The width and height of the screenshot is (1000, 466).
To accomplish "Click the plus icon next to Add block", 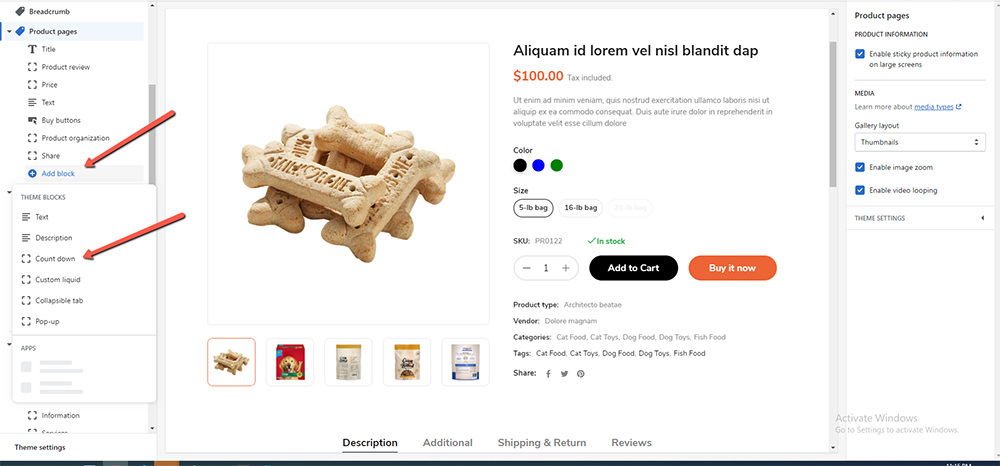I will (33, 174).
